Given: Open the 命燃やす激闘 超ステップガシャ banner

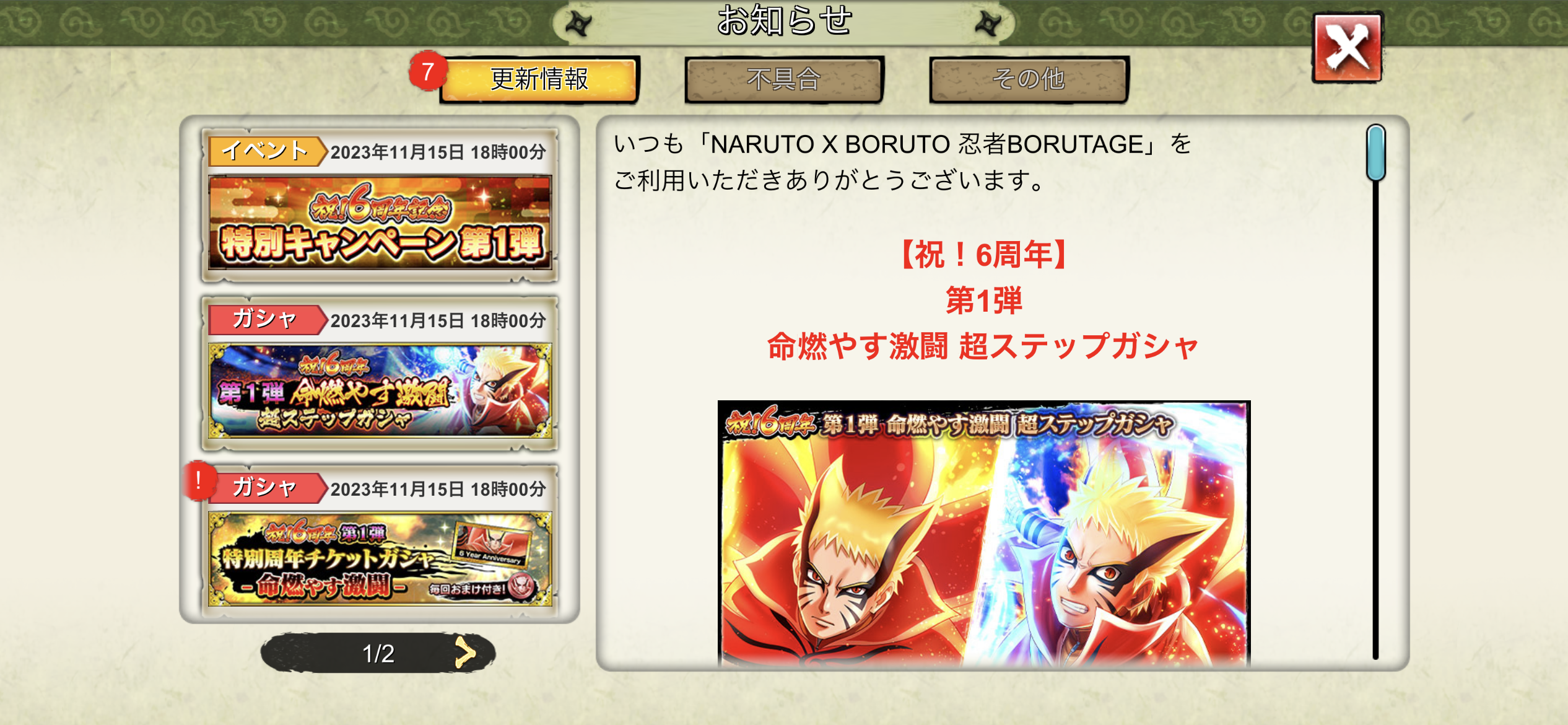Looking at the screenshot, I should (380, 390).
